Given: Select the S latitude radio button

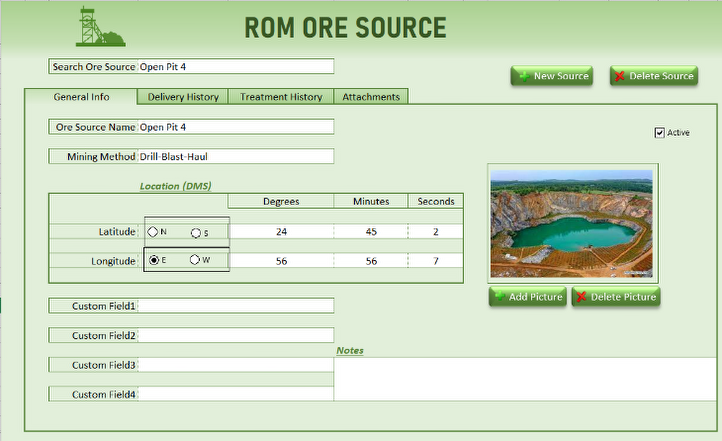Looking at the screenshot, I should point(196,233).
